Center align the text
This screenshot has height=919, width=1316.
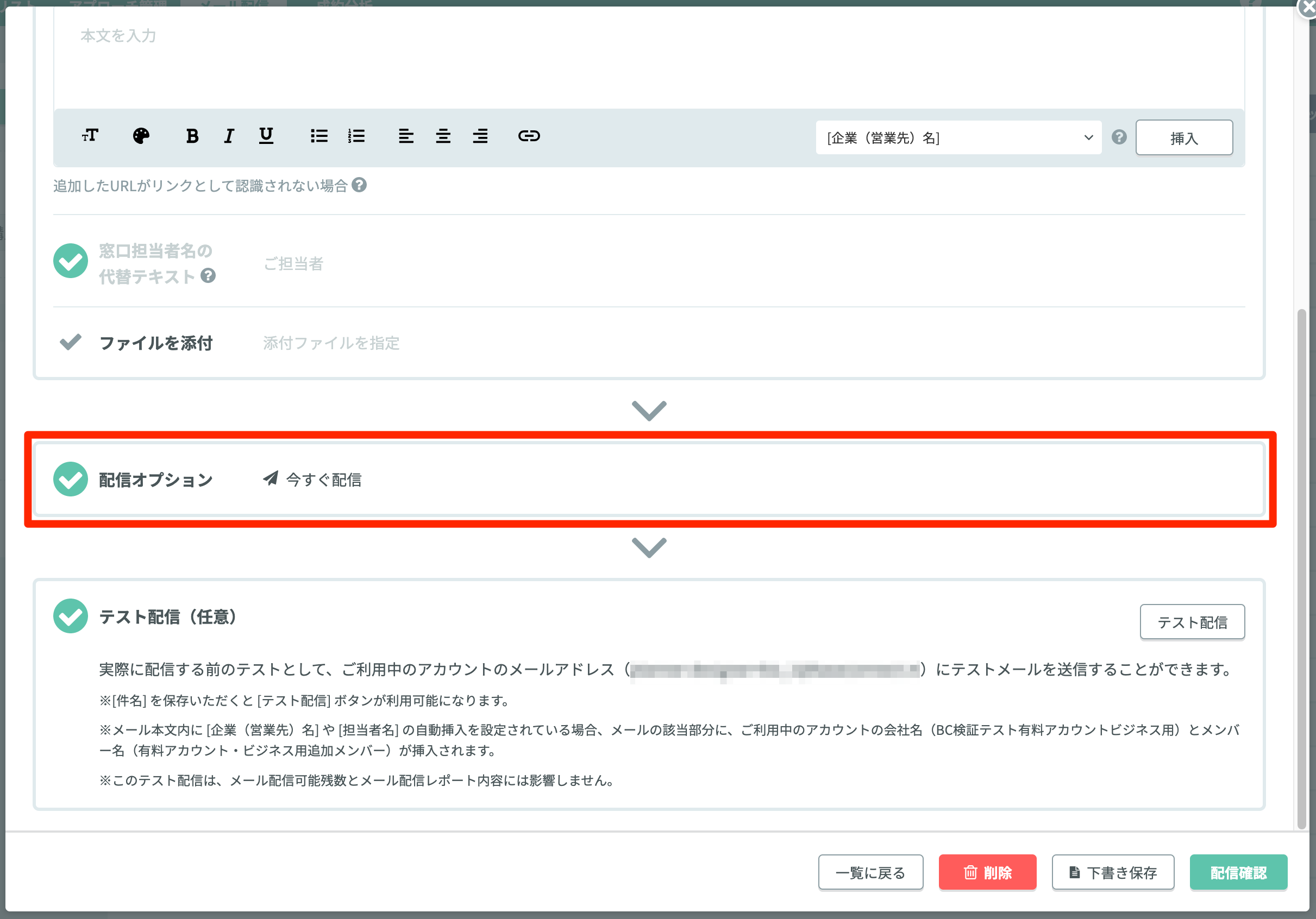click(x=443, y=136)
